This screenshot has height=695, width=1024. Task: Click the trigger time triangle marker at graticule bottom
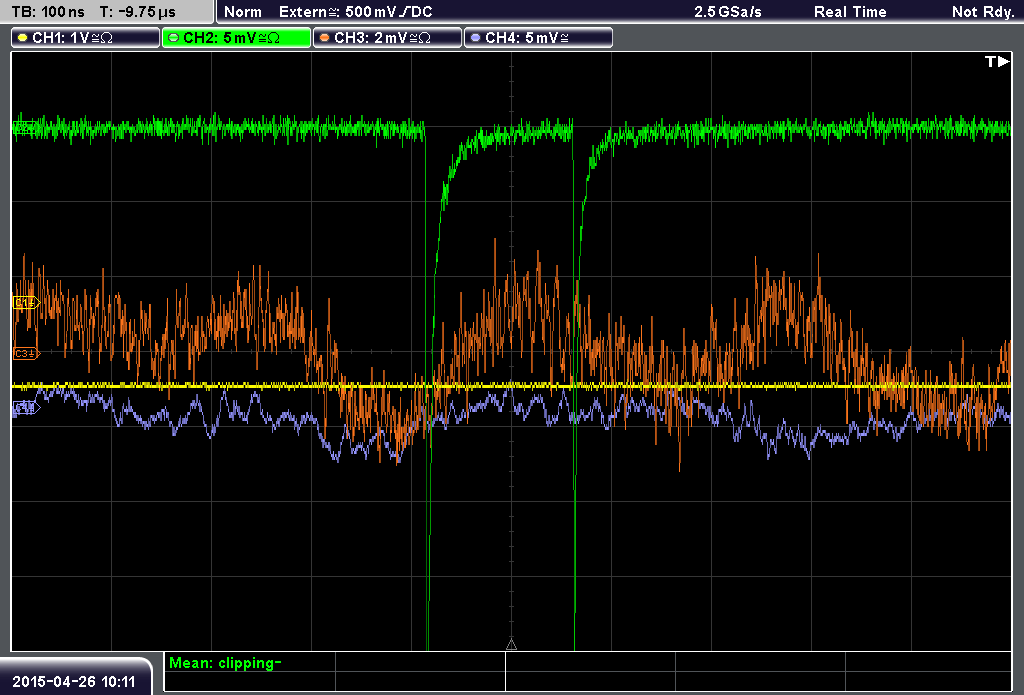(511, 645)
